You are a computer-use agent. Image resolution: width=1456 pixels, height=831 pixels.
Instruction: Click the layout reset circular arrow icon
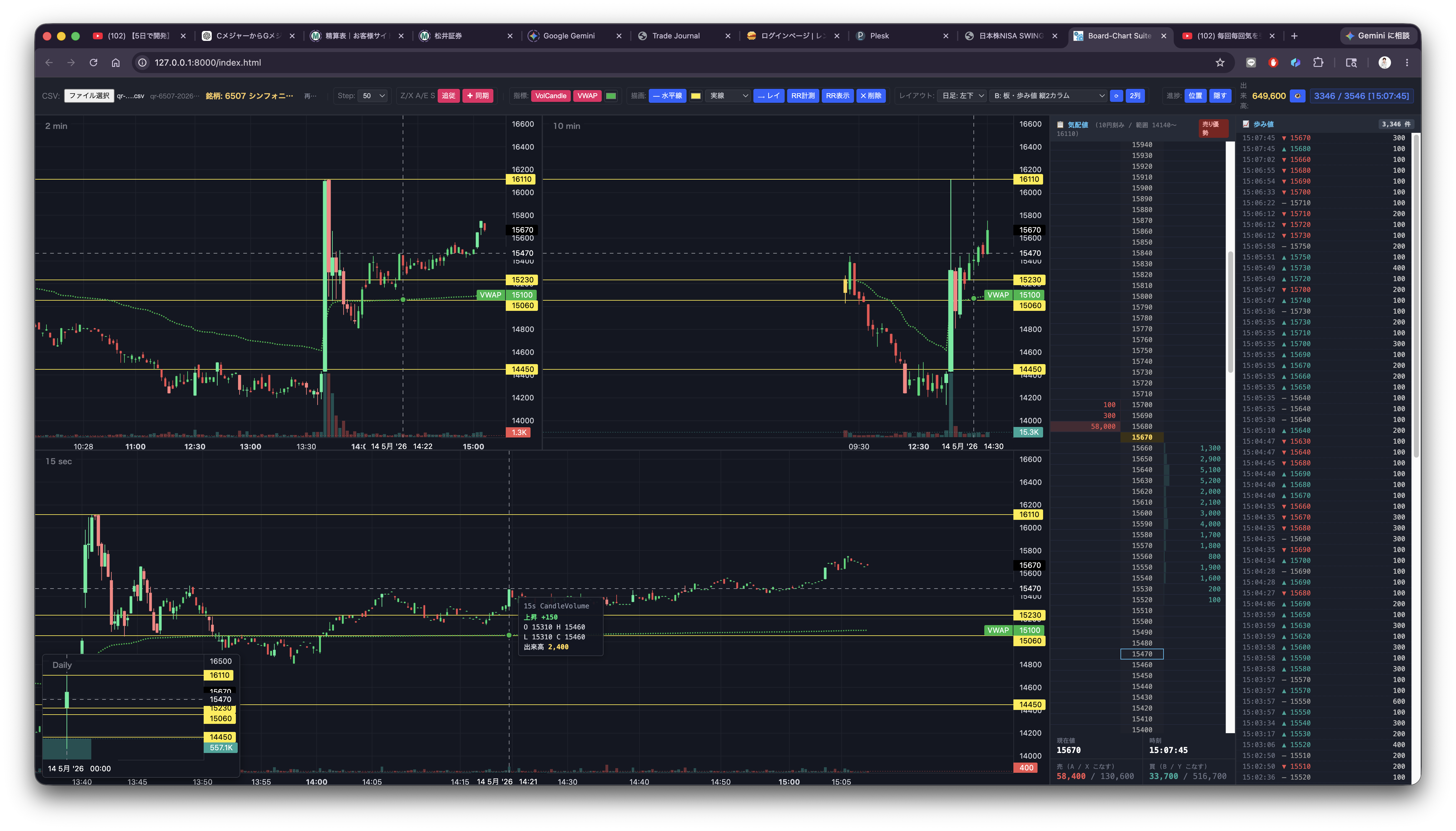1116,96
